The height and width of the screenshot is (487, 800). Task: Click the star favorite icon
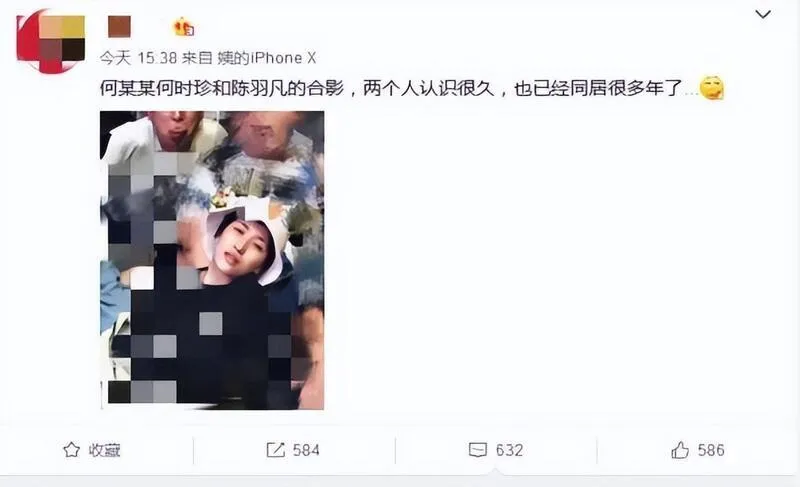coord(71,450)
